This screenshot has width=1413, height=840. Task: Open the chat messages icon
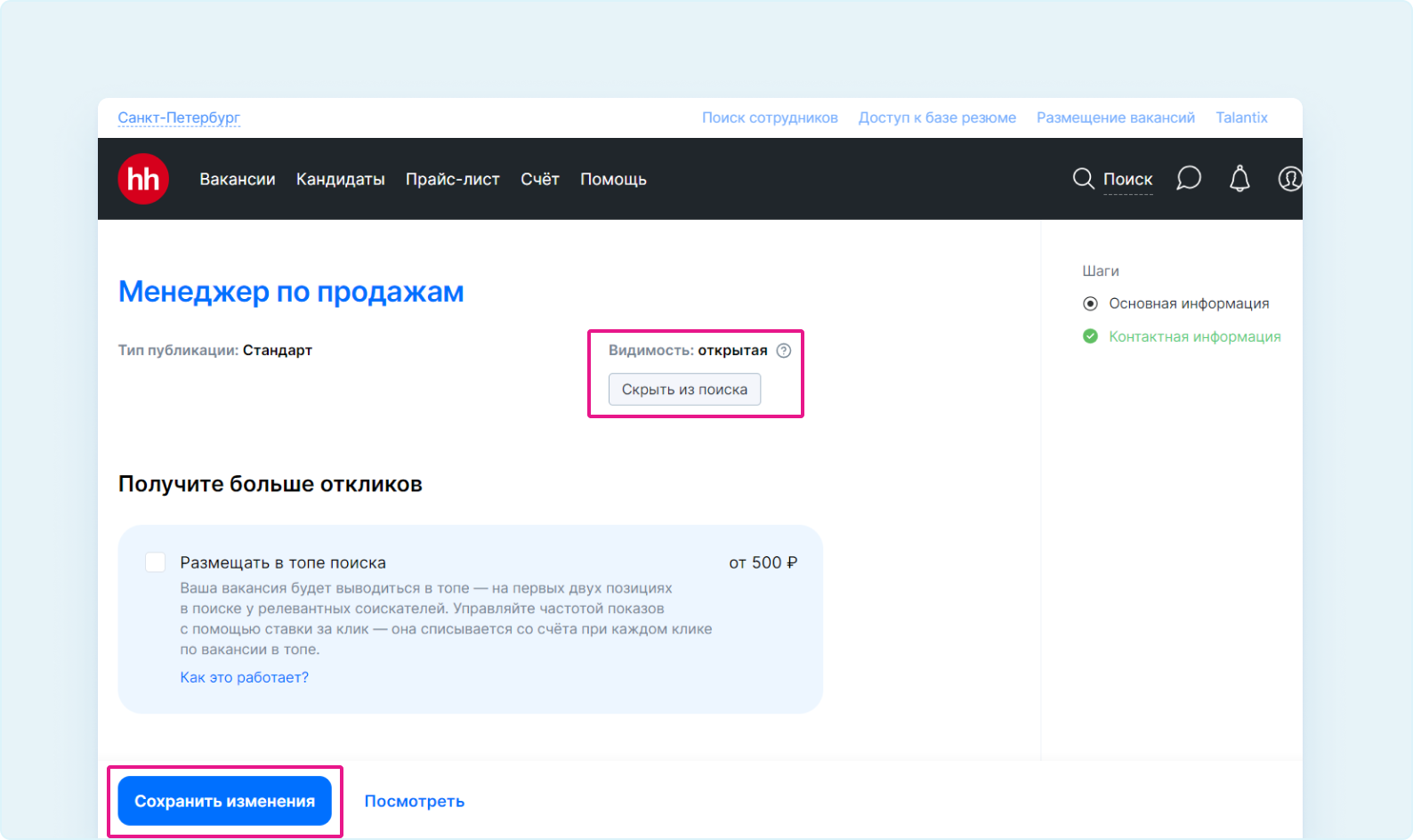point(1189,179)
